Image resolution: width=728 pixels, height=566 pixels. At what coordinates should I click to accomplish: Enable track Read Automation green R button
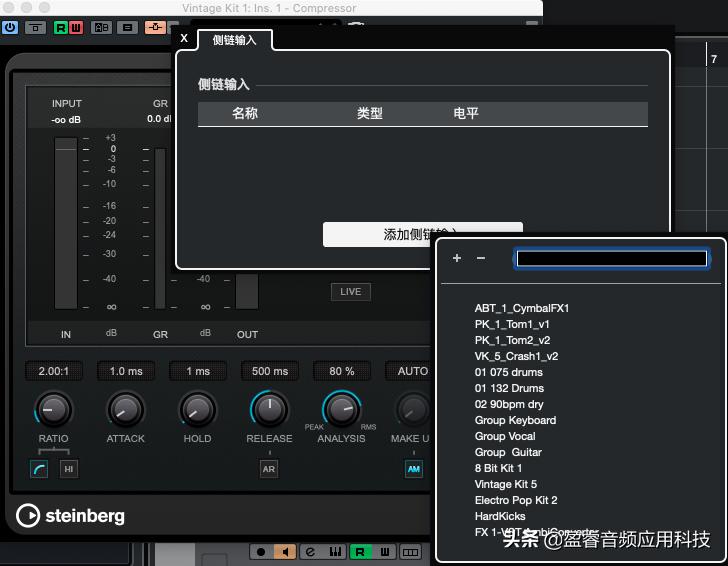tap(360, 552)
